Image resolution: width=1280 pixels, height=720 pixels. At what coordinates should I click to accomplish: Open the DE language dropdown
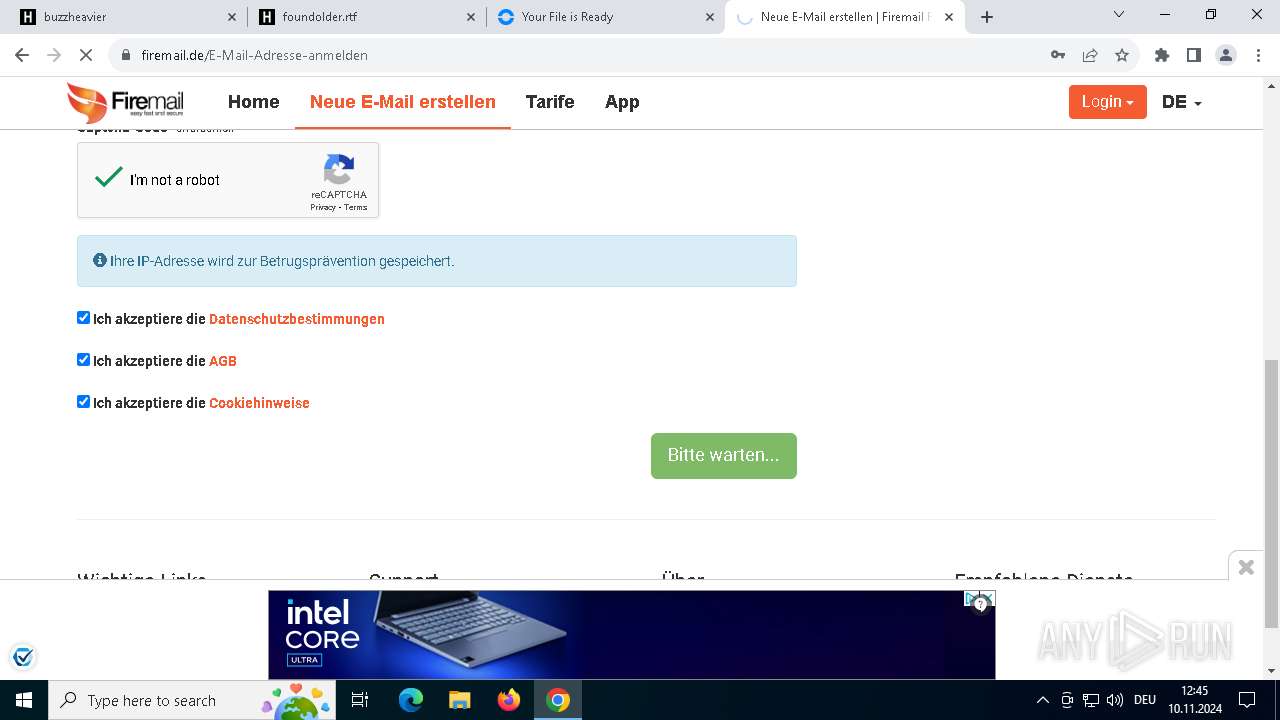1181,102
